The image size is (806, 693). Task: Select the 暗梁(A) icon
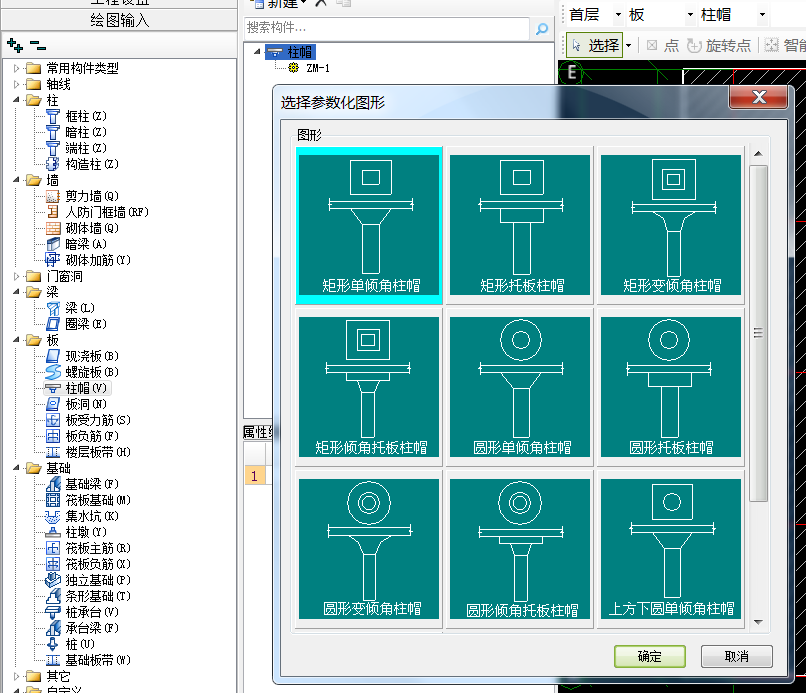pyautogui.click(x=53, y=244)
